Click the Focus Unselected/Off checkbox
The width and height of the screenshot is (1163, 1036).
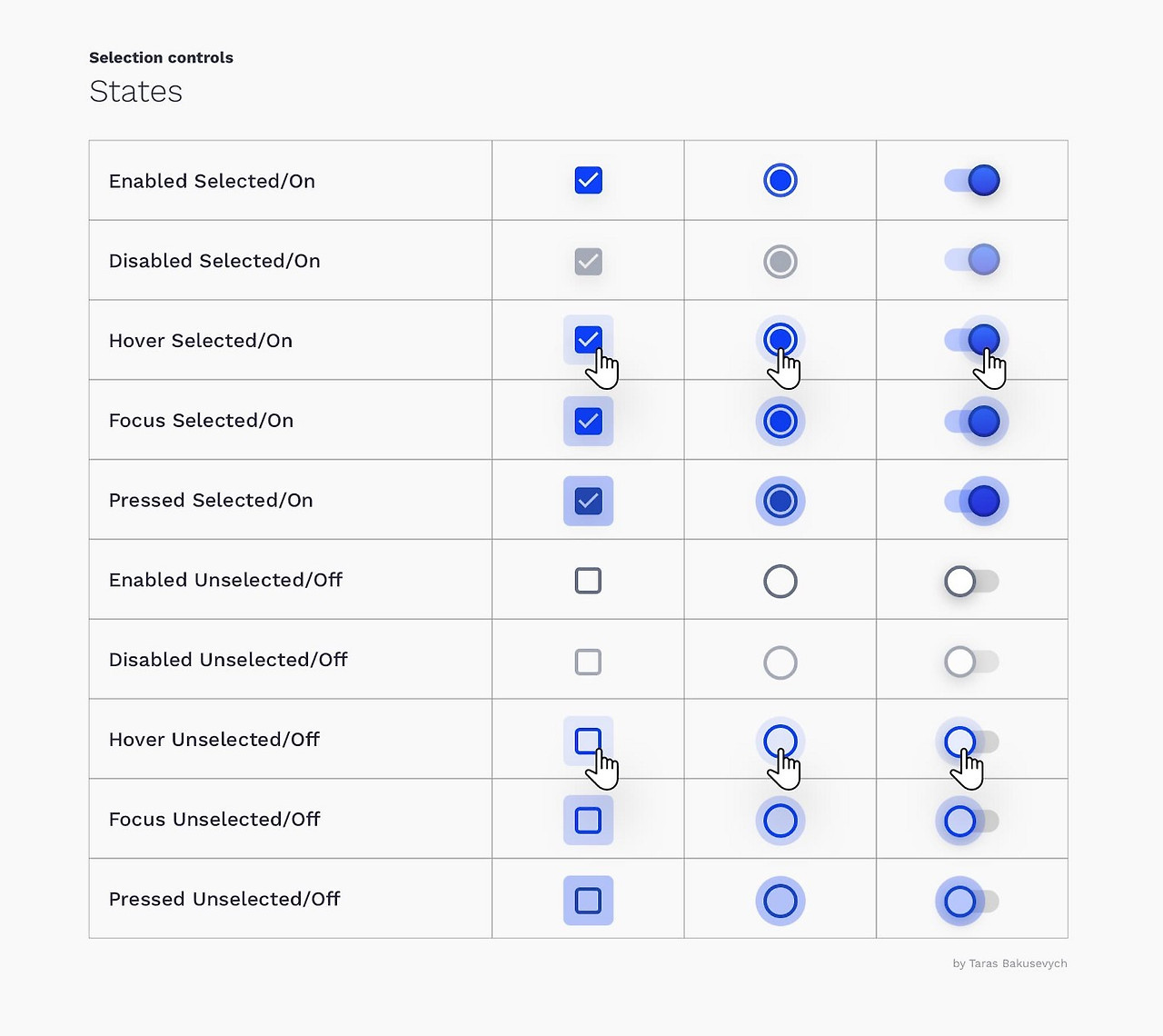tap(588, 820)
